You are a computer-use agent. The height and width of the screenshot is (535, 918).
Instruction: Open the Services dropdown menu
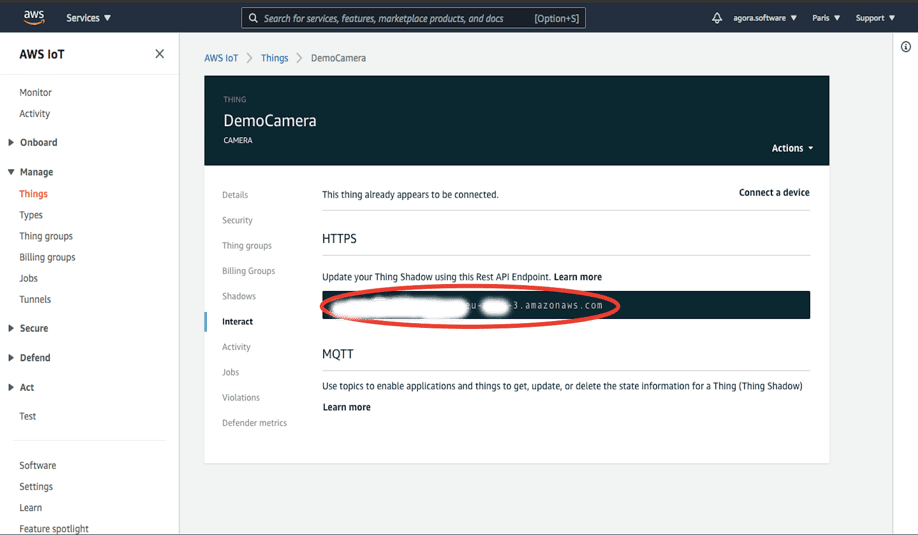click(88, 18)
